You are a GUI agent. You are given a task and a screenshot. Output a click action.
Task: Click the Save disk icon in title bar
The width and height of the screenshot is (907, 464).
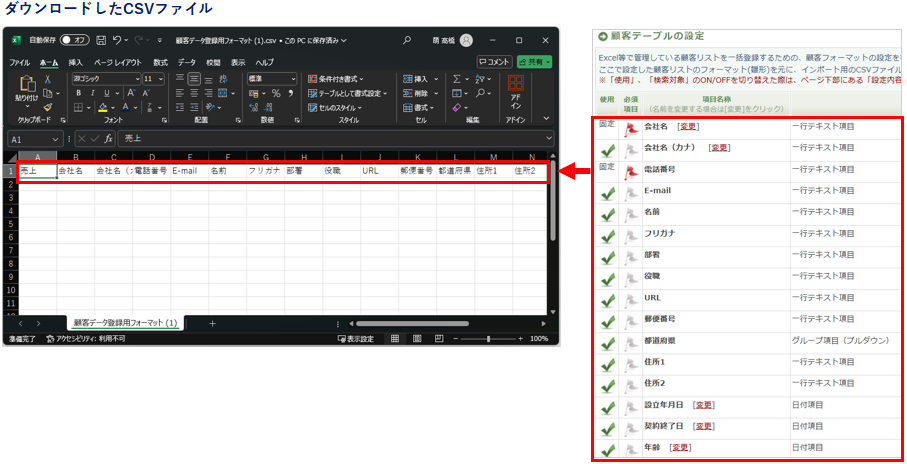tap(100, 40)
